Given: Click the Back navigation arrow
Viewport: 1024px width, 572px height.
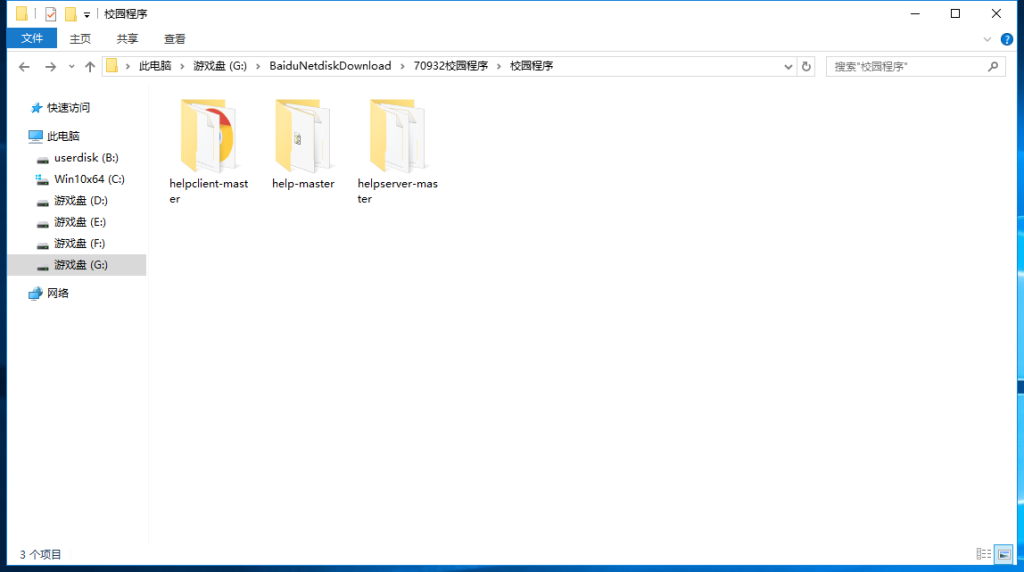Looking at the screenshot, I should 24,67.
